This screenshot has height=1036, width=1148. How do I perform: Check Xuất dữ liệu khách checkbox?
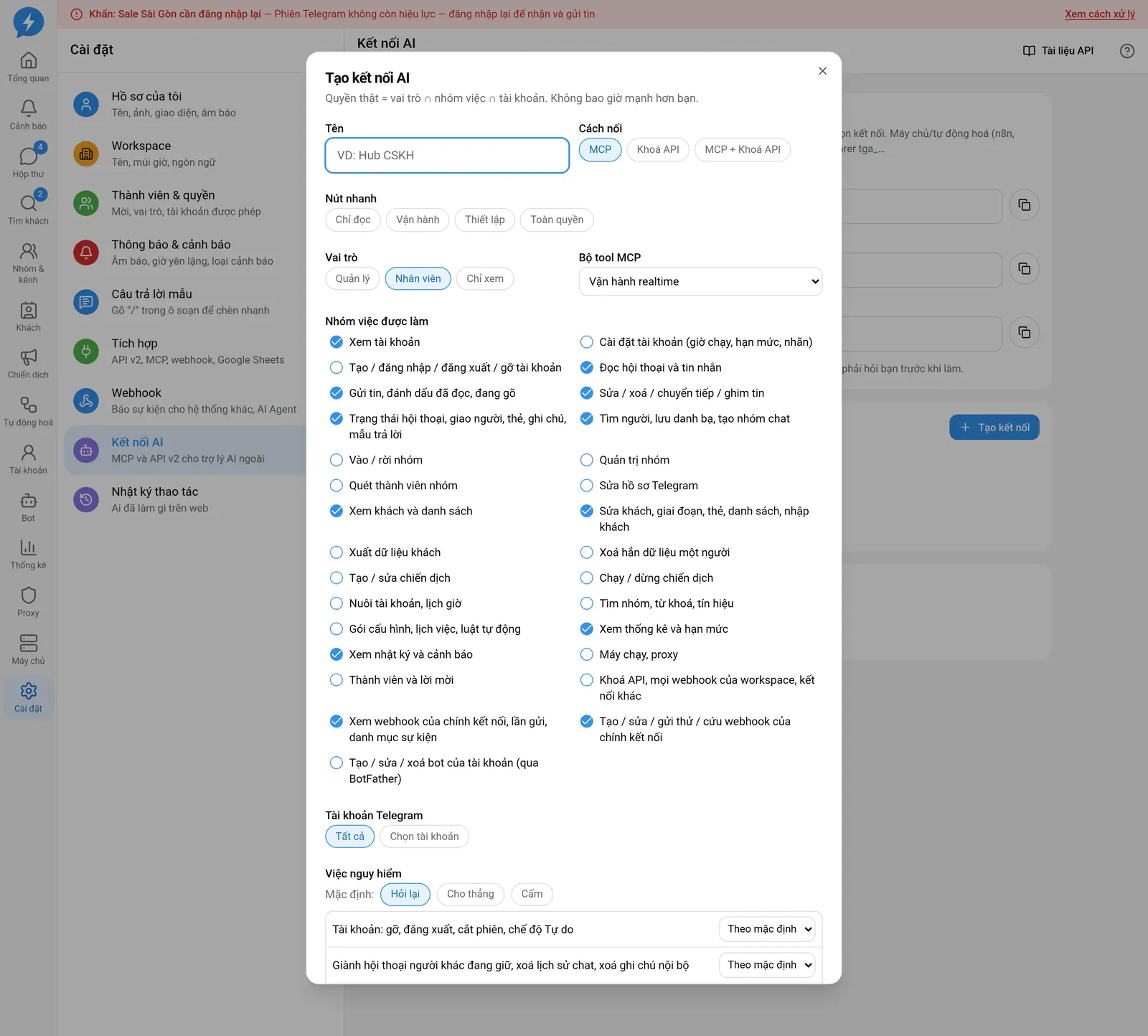336,552
